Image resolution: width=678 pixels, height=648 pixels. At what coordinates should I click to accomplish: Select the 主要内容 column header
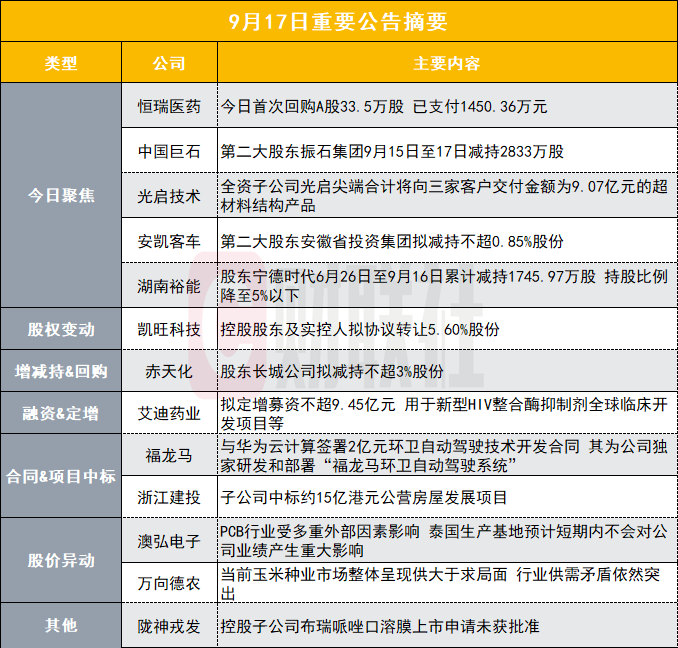tap(447, 63)
